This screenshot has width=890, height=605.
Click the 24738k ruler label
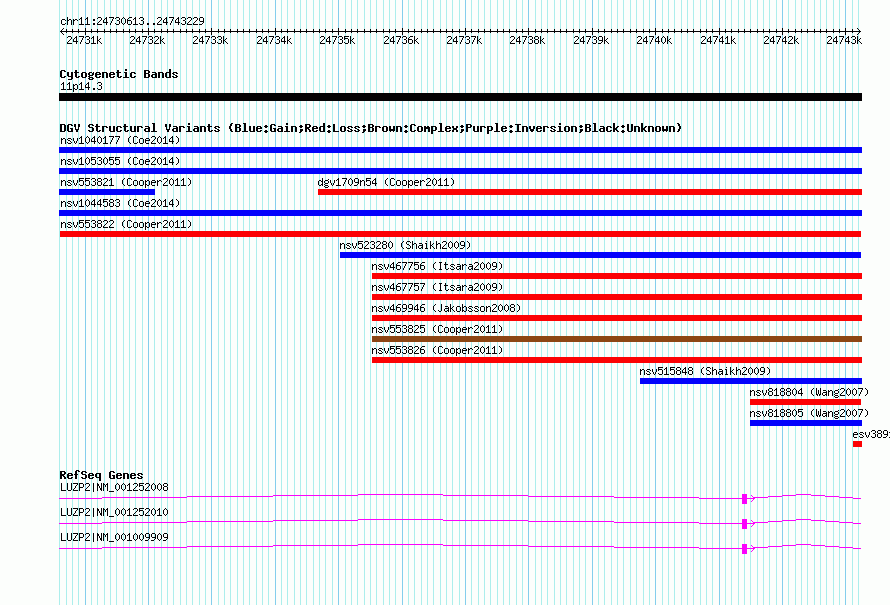tap(527, 40)
